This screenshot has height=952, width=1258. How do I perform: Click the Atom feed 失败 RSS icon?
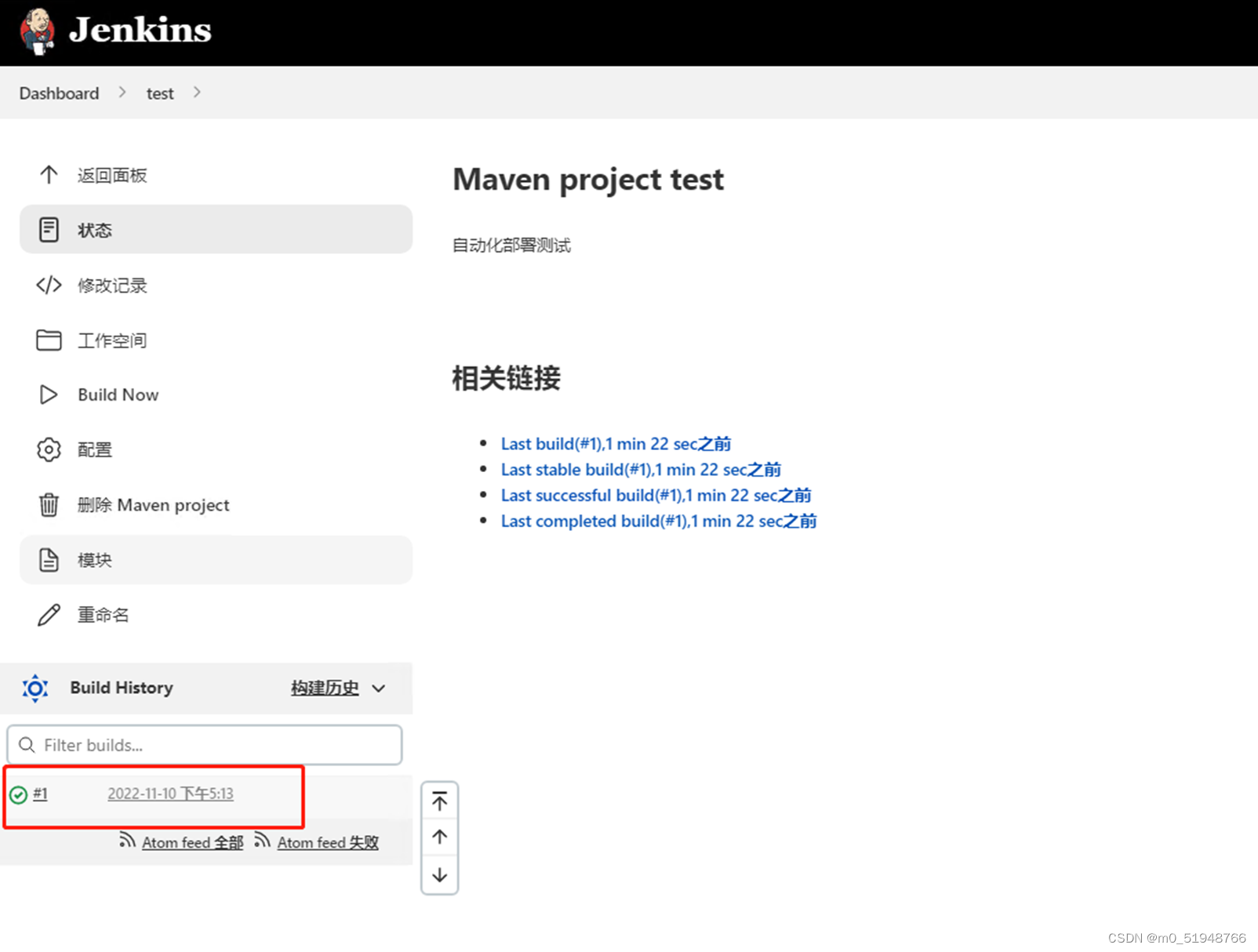pos(261,841)
